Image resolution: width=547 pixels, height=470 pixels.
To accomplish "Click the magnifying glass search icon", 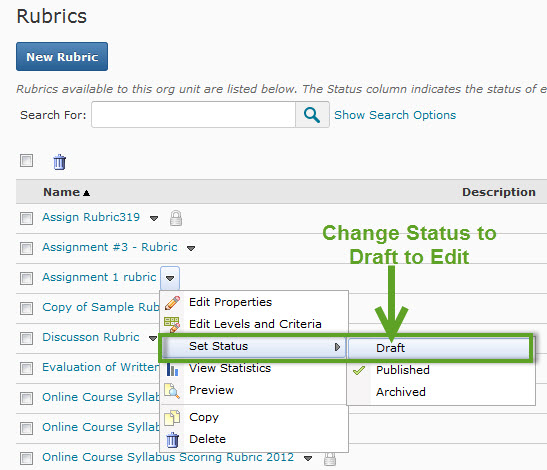I will click(x=312, y=115).
